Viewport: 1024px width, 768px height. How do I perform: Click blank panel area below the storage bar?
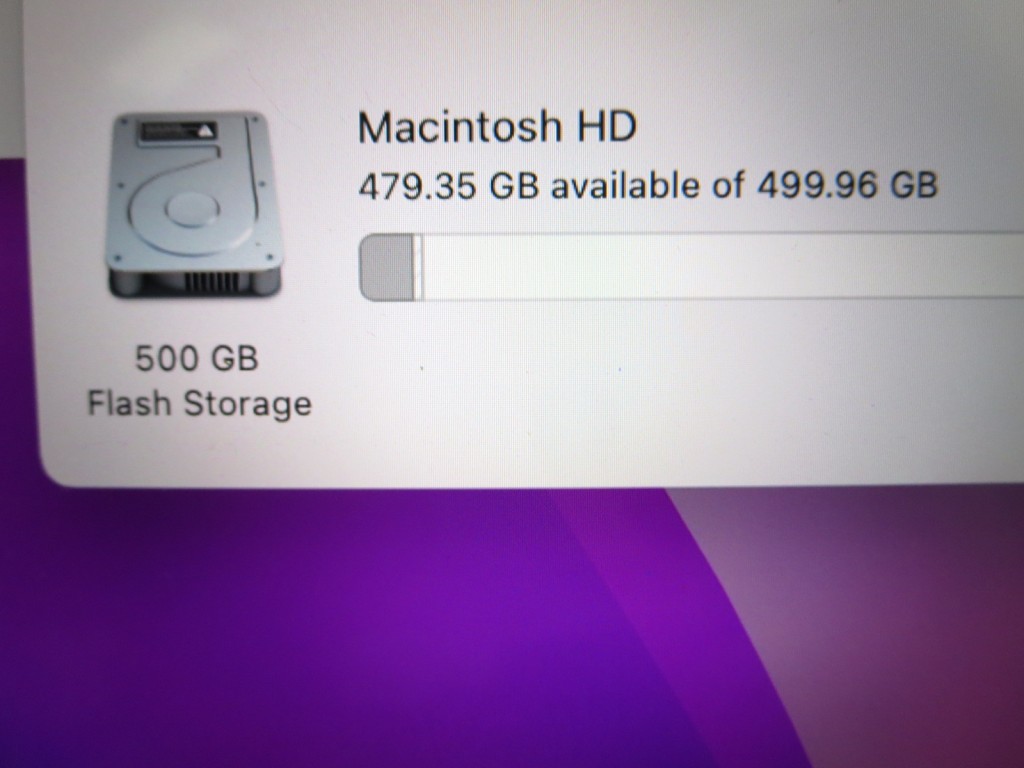pyautogui.click(x=653, y=392)
